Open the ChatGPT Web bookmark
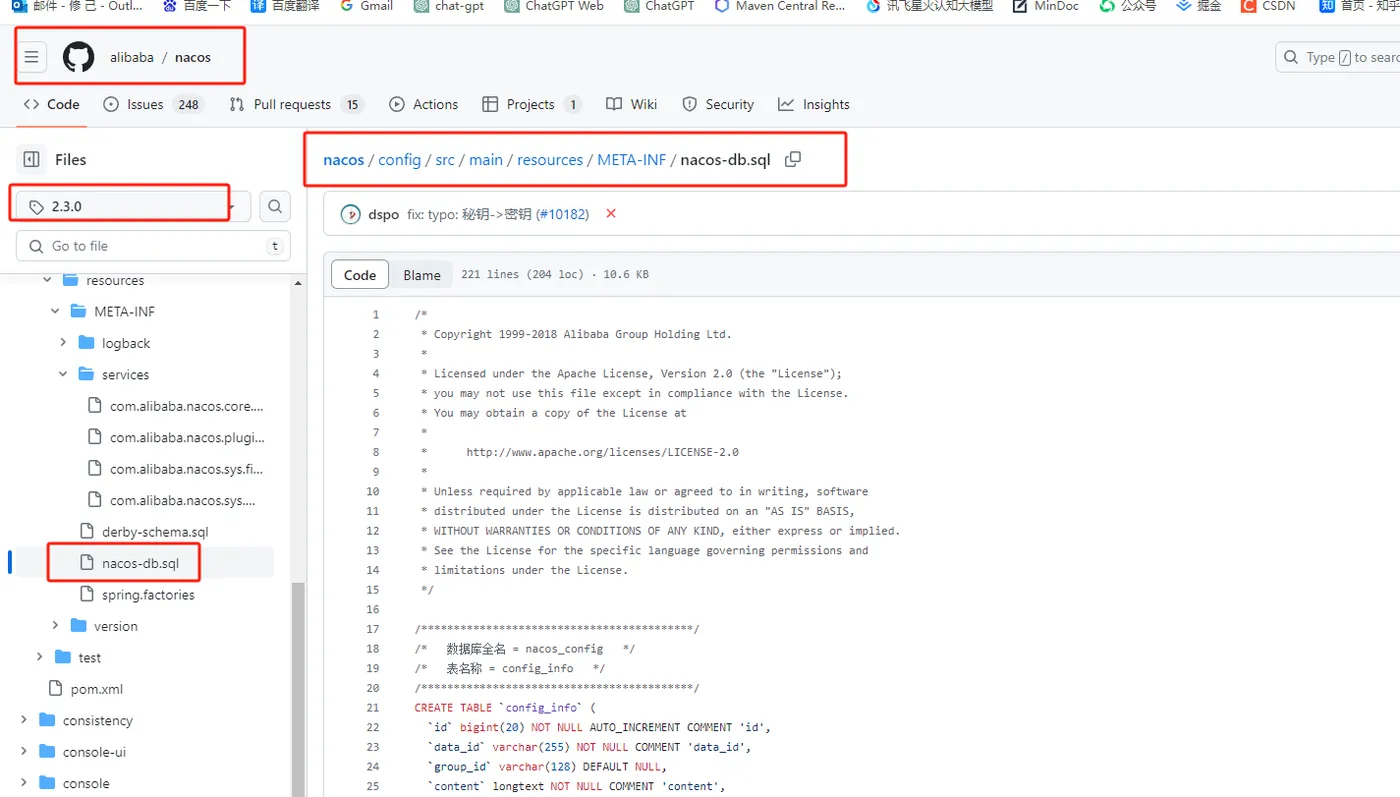This screenshot has width=1400, height=797. point(554,6)
